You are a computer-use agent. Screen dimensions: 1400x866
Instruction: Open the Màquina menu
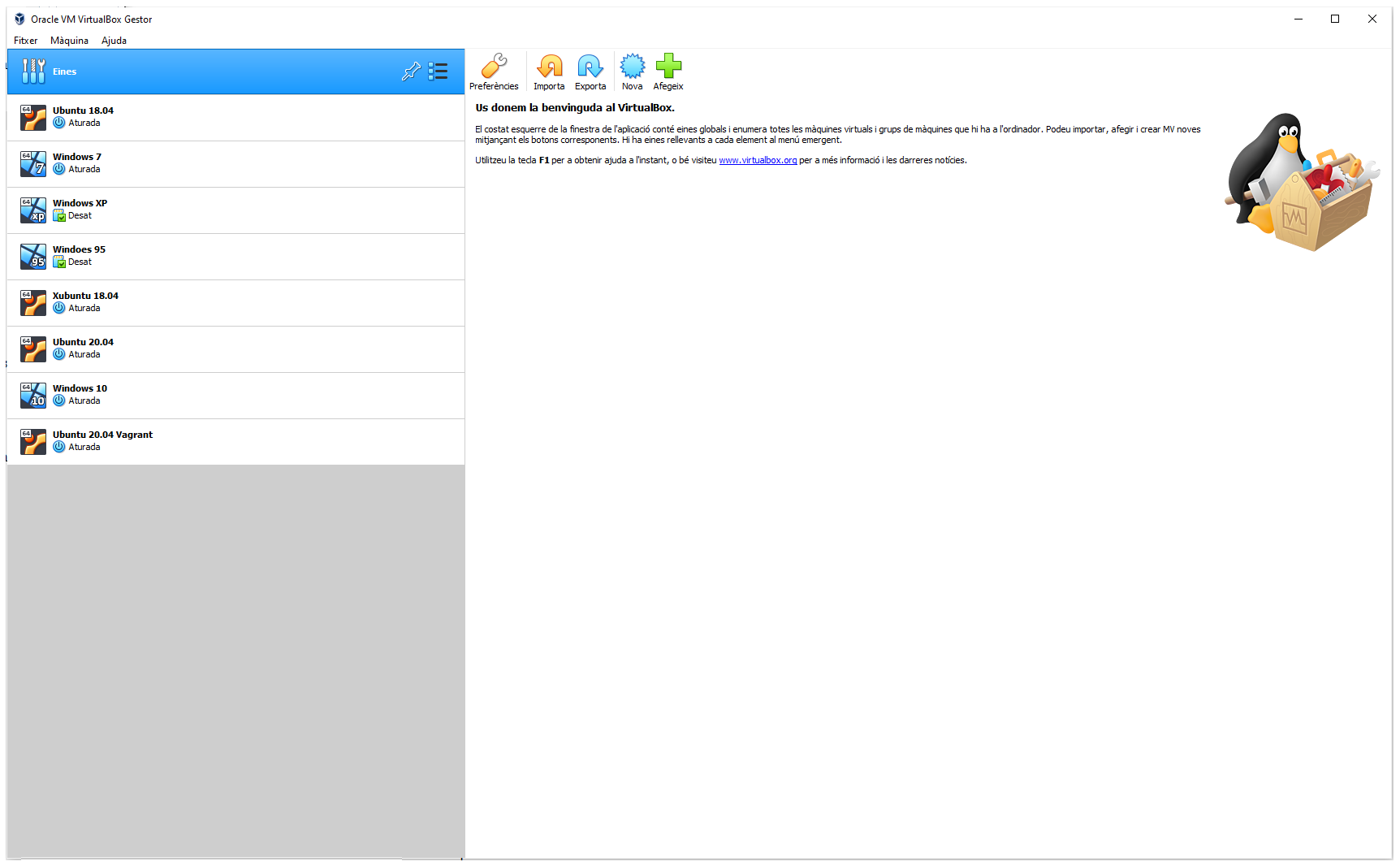tap(69, 41)
